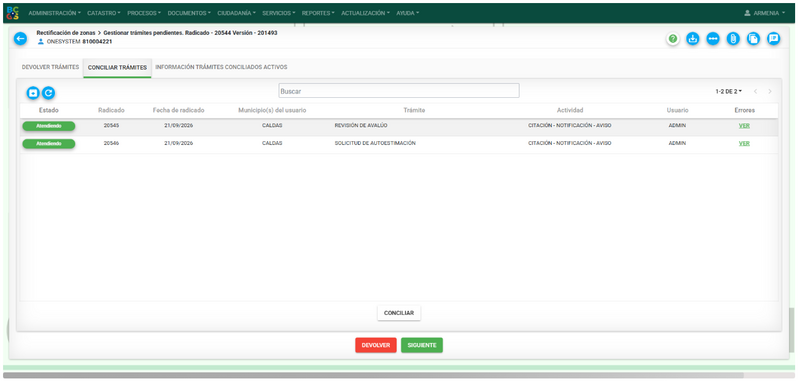Open the green help question icon
The height and width of the screenshot is (387, 800).
tap(673, 39)
